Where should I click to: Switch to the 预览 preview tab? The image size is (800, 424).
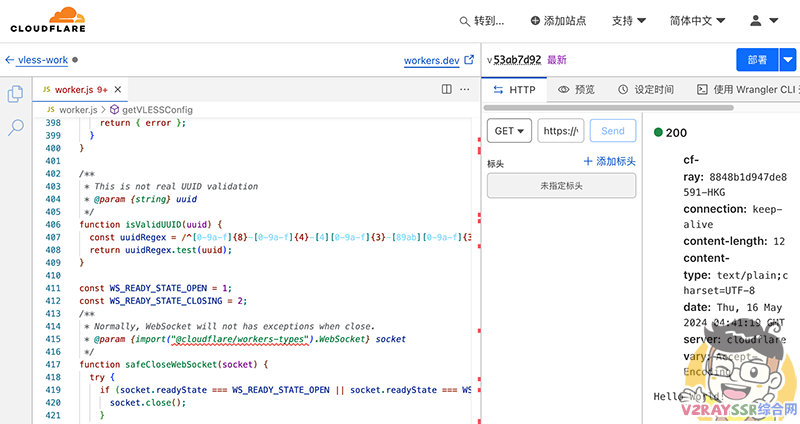tap(577, 89)
